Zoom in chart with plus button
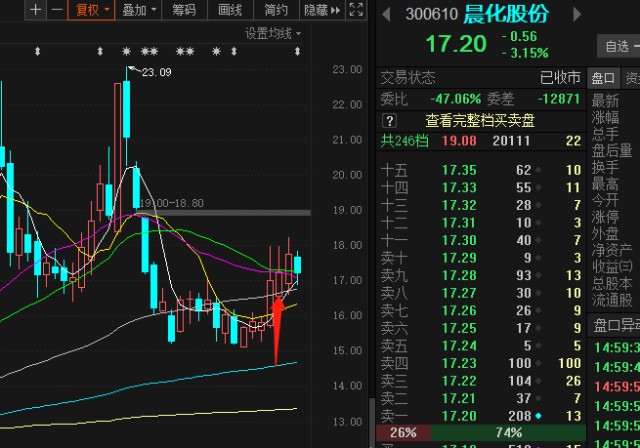Screen dimensions: 640x448 [36, 9]
